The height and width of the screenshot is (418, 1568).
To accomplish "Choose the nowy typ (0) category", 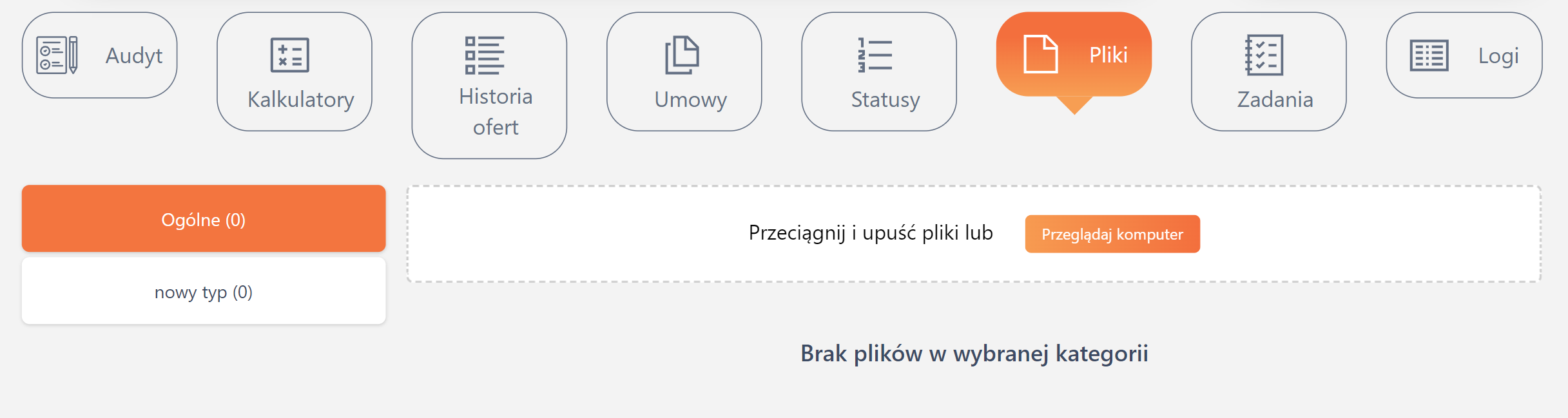I will coord(204,292).
